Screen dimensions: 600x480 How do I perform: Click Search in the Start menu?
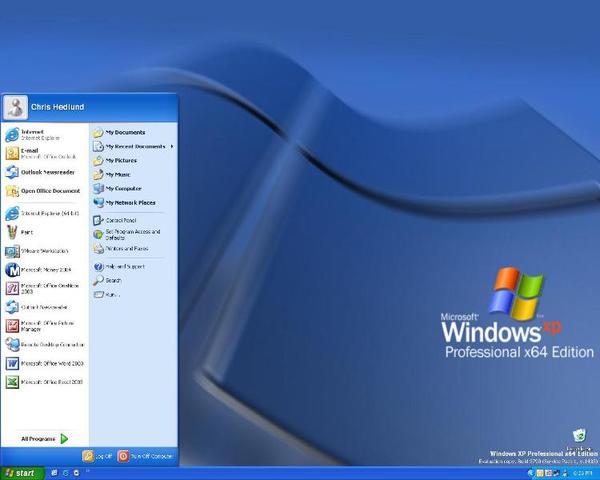[133, 281]
